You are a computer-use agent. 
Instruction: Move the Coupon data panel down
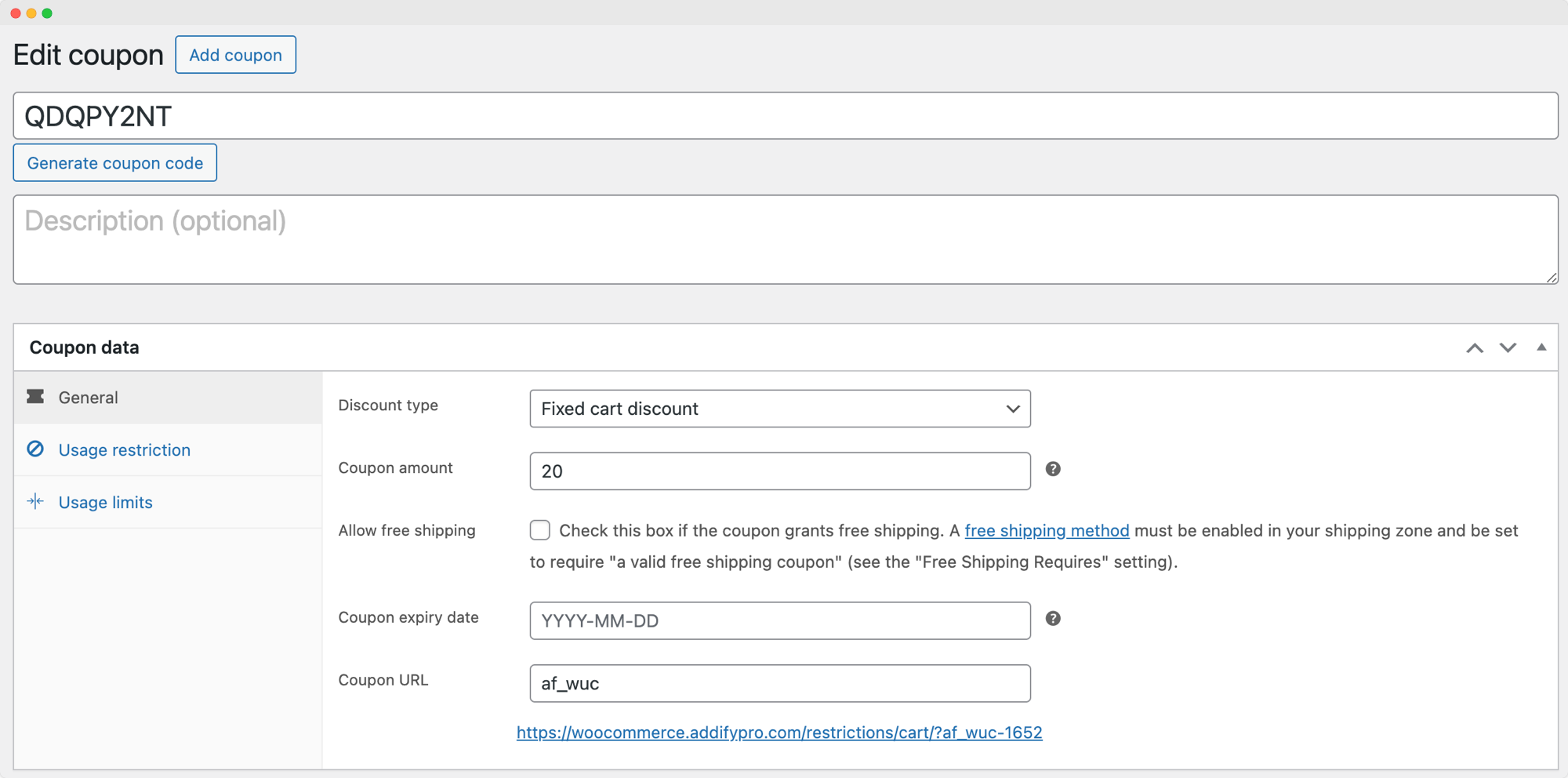pyautogui.click(x=1507, y=347)
